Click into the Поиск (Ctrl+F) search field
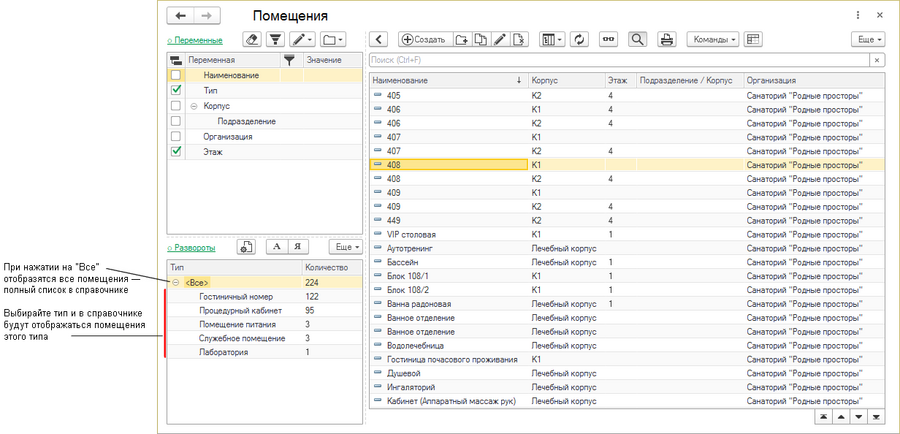The height and width of the screenshot is (434, 900). (619, 60)
